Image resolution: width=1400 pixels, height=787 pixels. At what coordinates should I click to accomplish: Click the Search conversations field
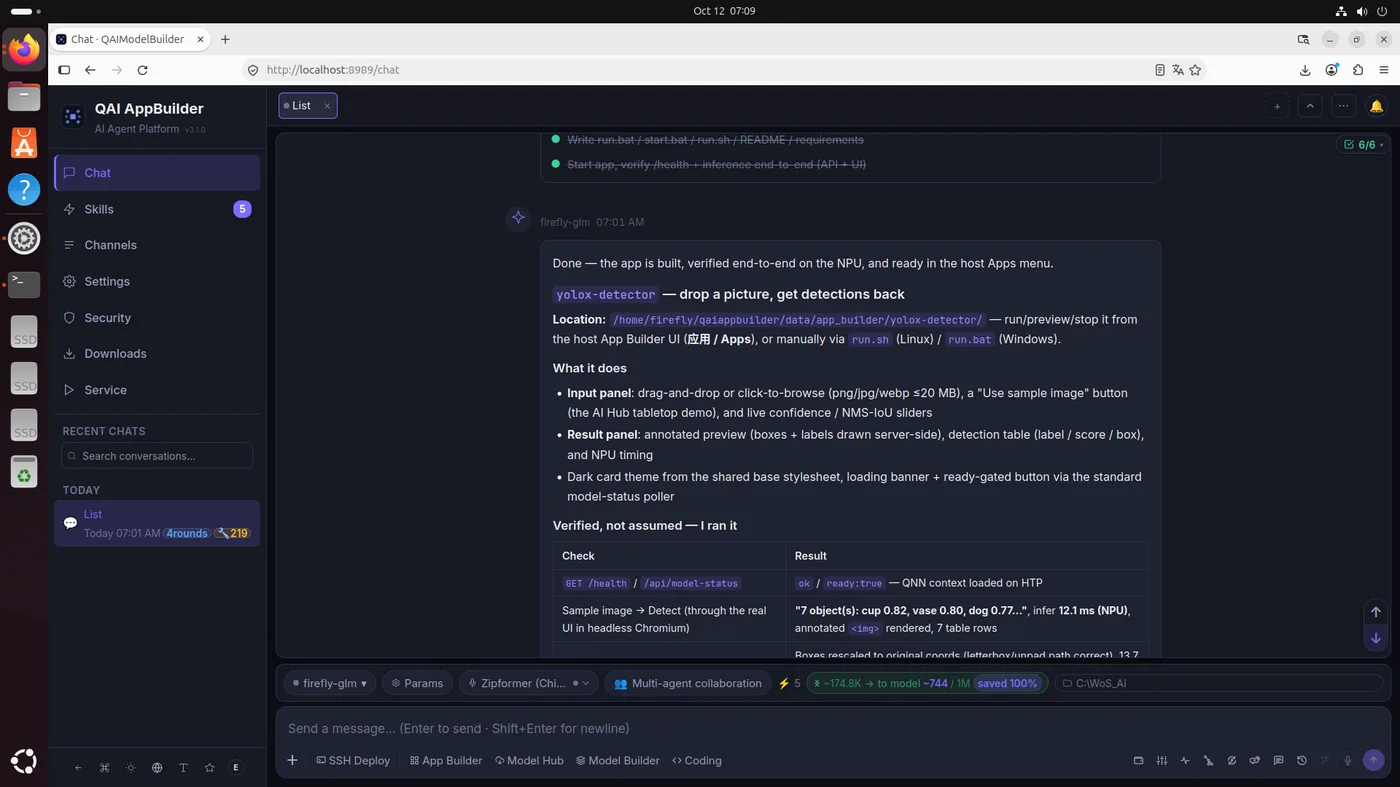[157, 456]
